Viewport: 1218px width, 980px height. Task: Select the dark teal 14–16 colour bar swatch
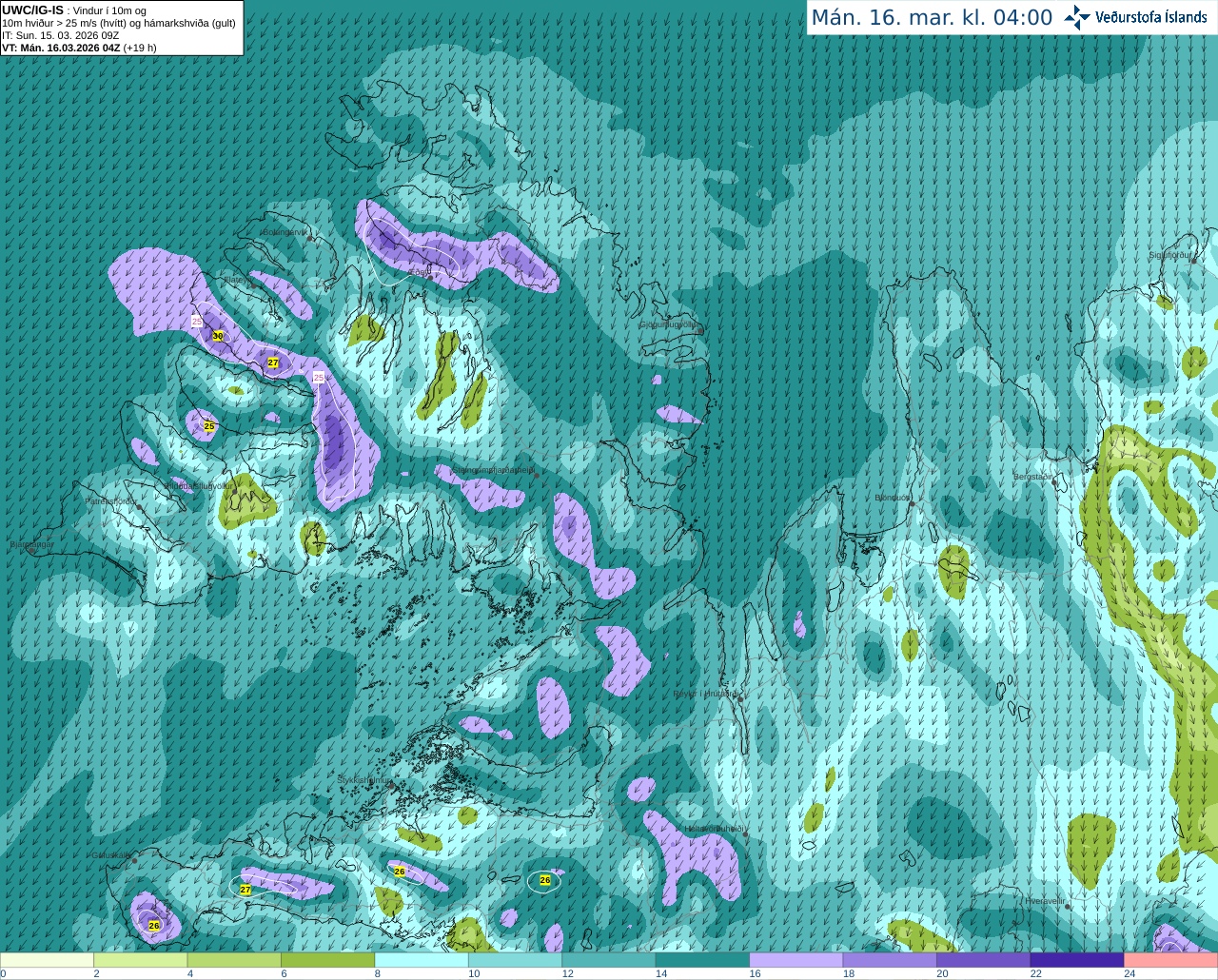pyautogui.click(x=702, y=960)
